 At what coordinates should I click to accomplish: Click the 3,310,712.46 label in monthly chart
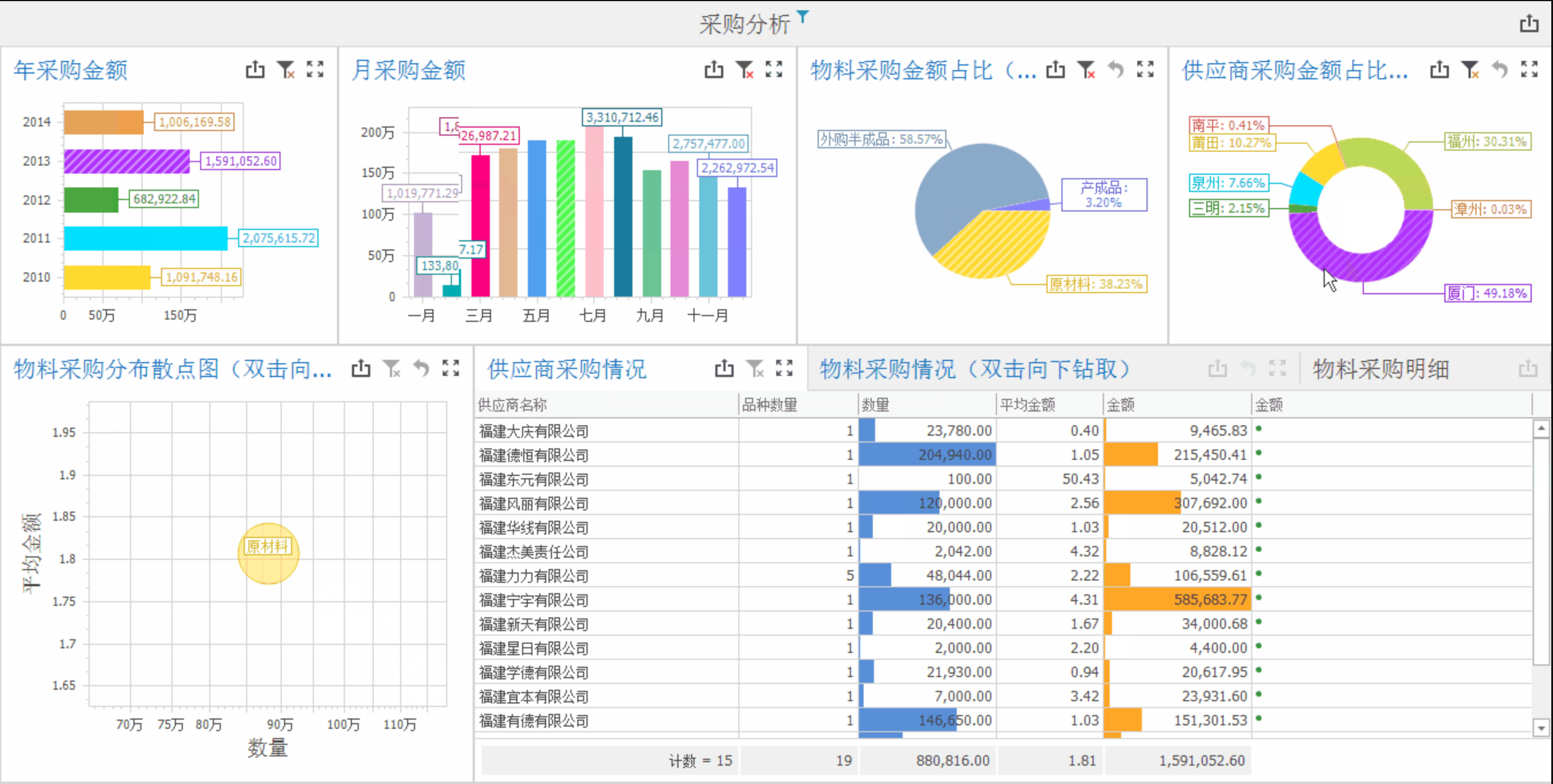tap(622, 117)
